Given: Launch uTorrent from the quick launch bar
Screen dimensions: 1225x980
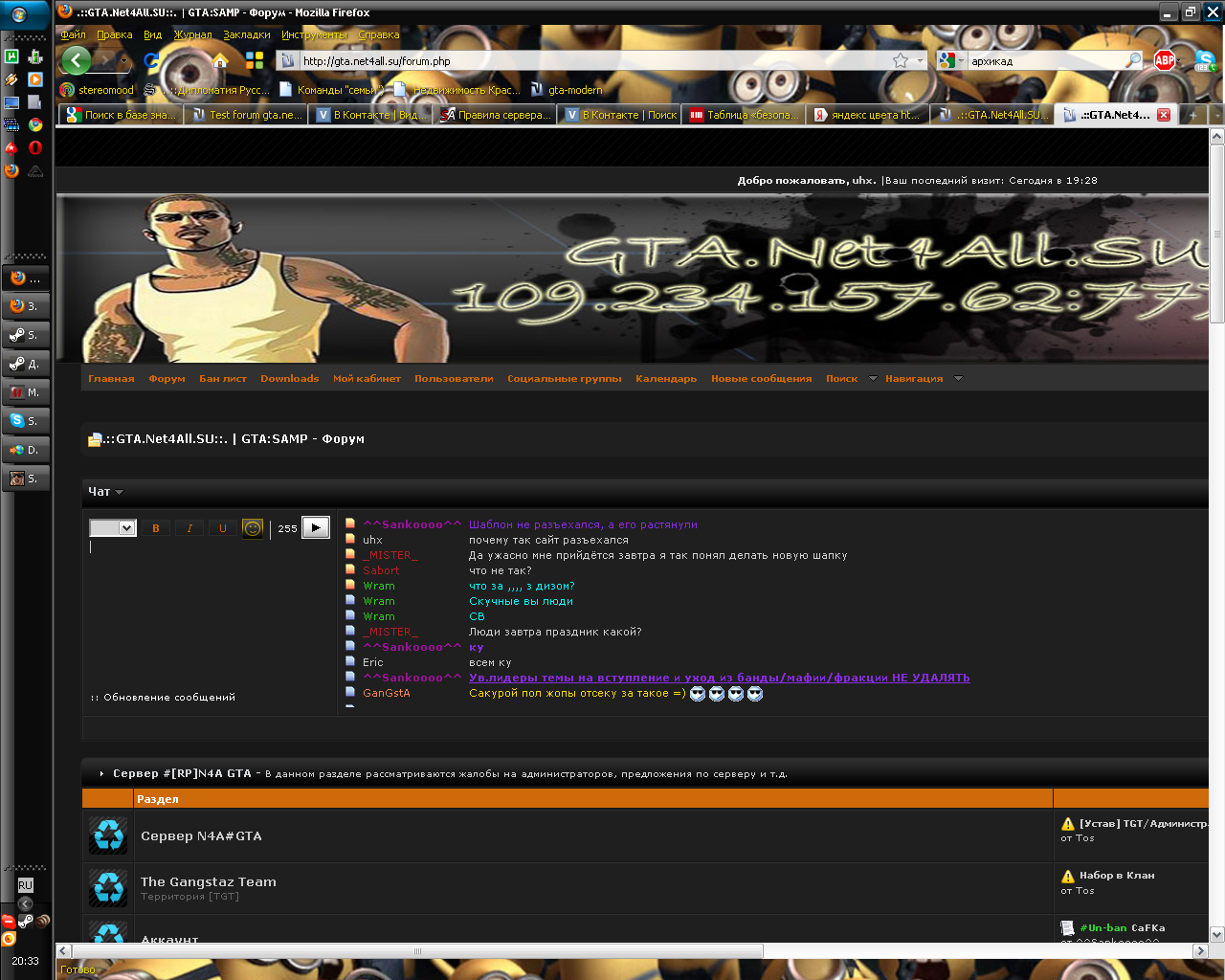Looking at the screenshot, I should (11, 56).
